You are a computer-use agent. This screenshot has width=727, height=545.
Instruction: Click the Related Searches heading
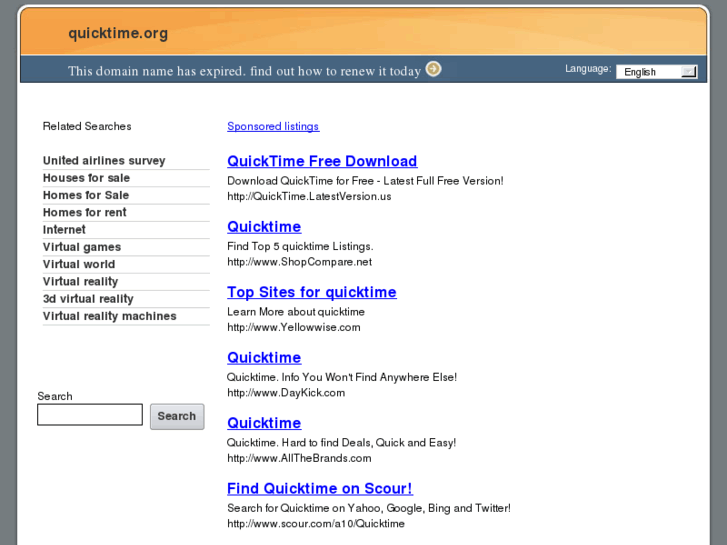tap(87, 126)
